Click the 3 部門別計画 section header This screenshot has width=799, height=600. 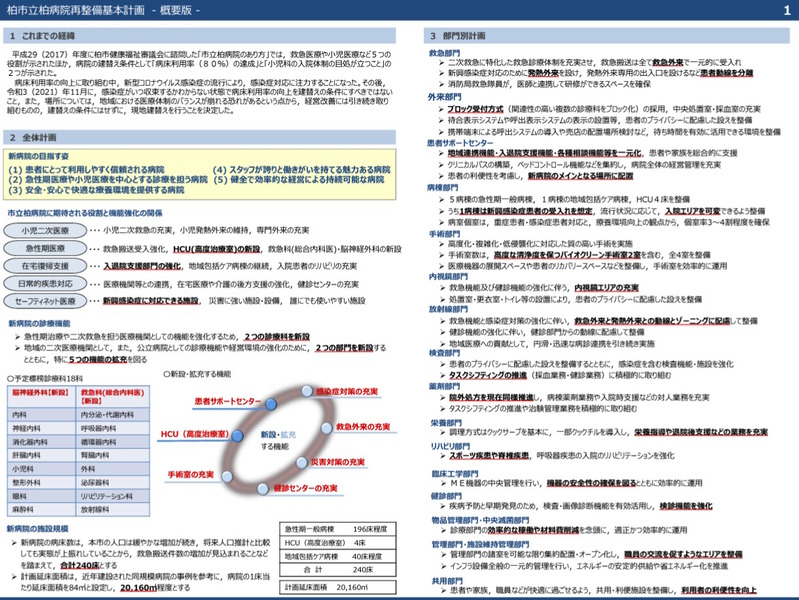606,36
